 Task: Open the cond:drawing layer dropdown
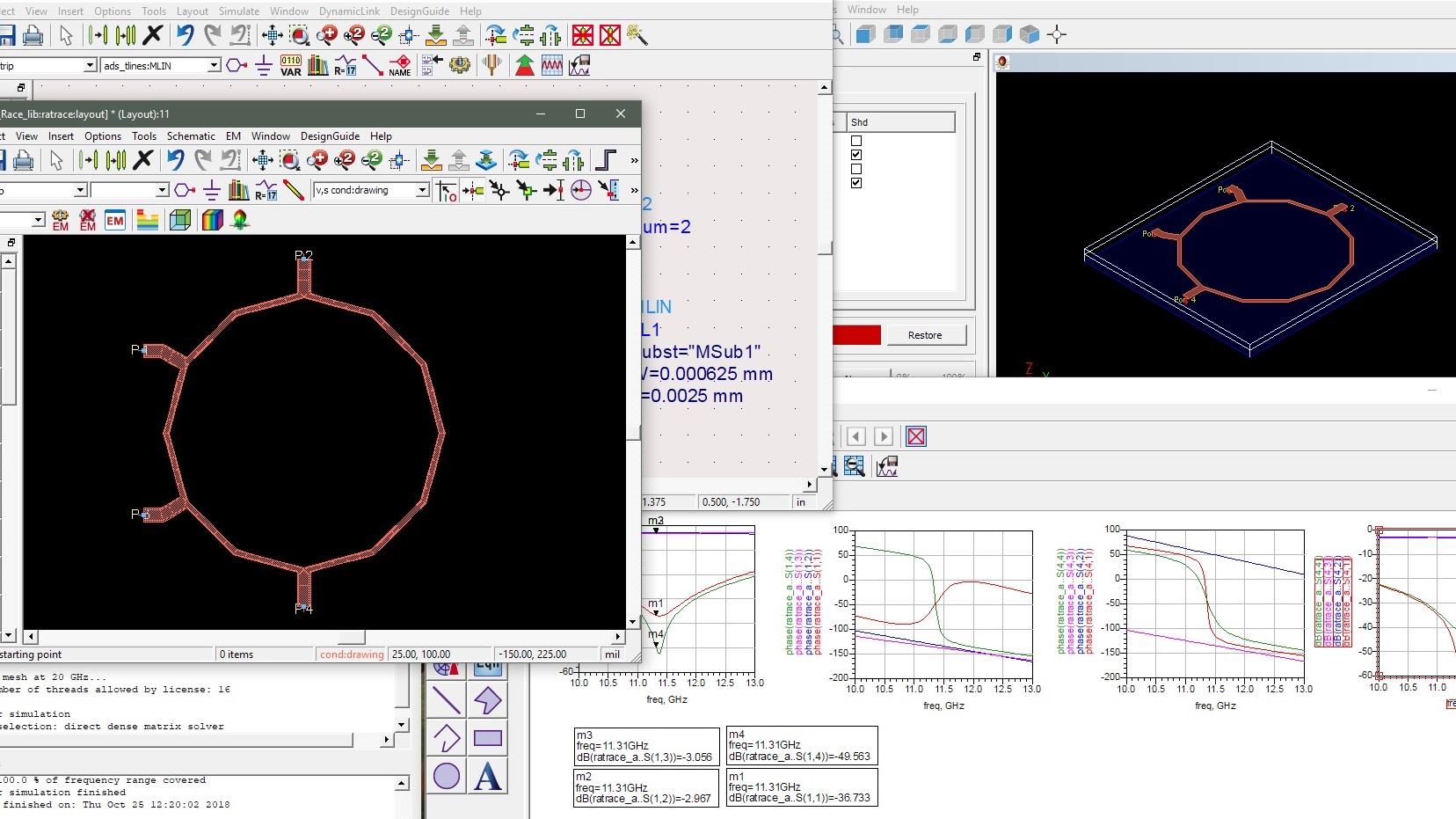tap(420, 190)
